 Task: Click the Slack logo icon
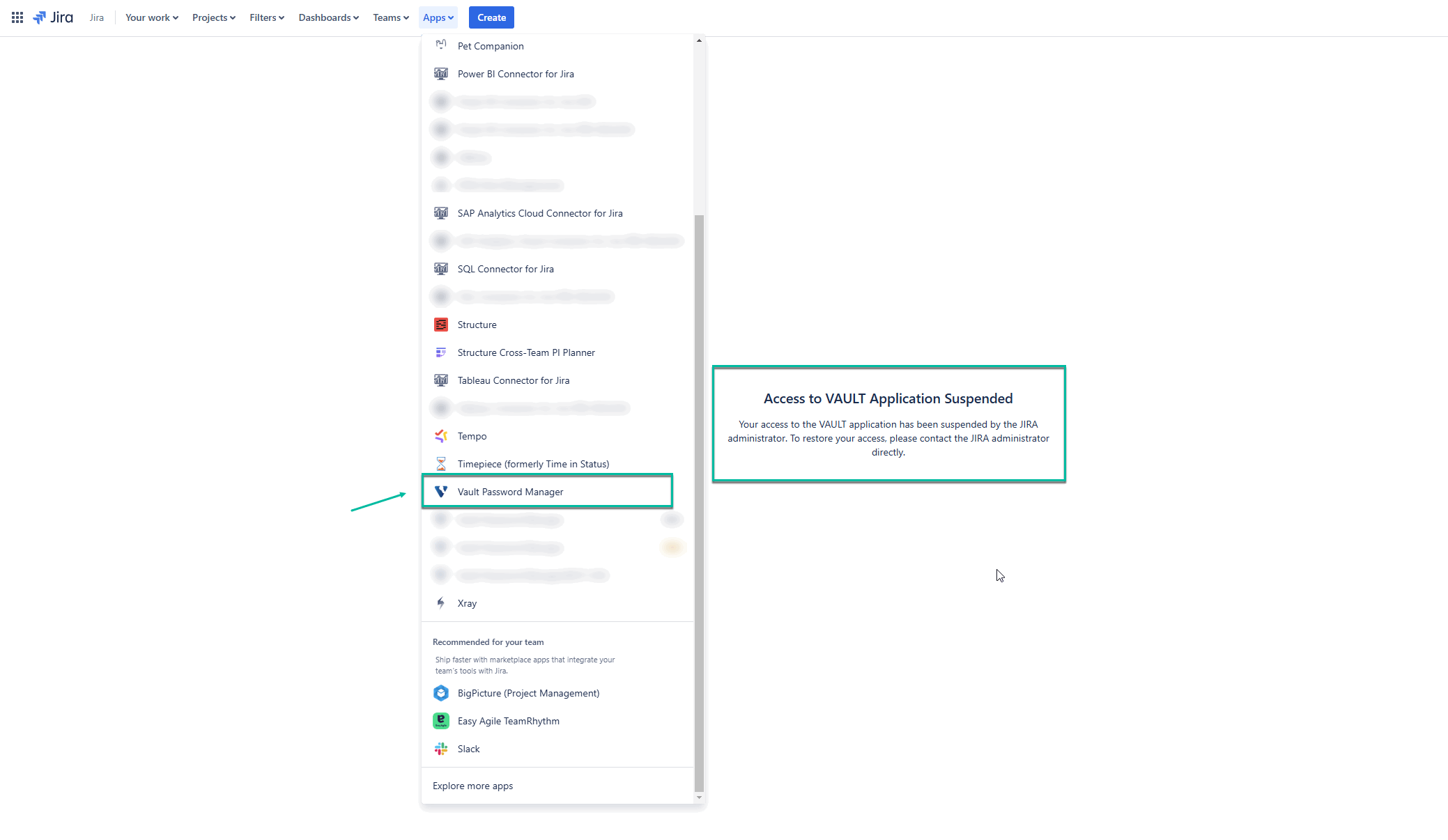(441, 749)
